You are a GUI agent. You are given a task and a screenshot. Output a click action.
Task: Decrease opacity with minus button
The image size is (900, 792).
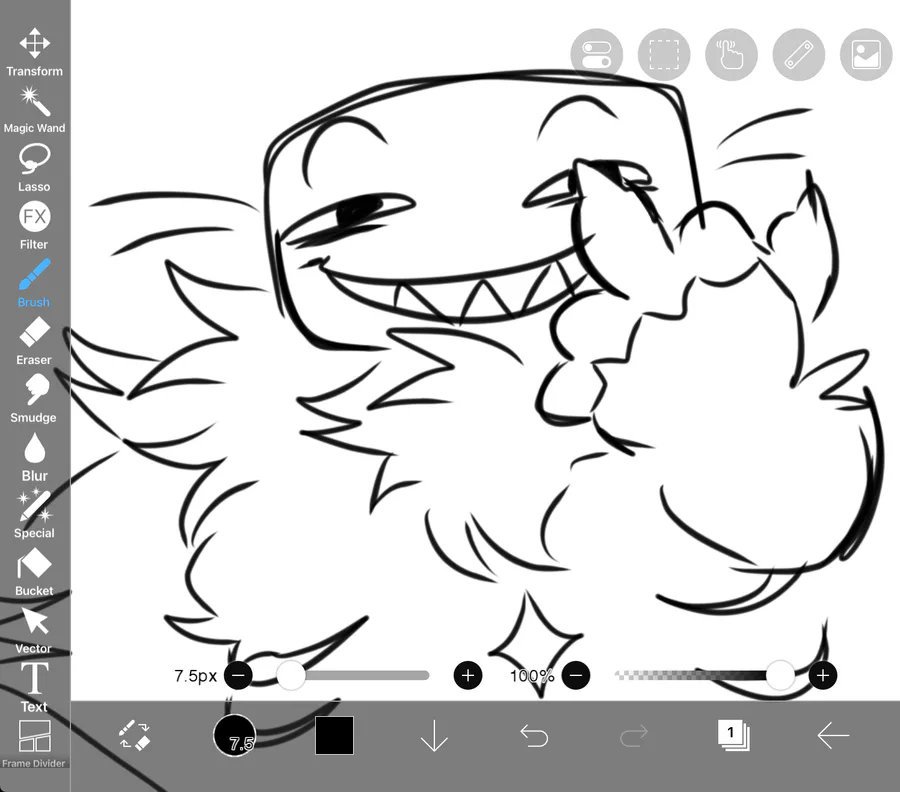point(576,675)
